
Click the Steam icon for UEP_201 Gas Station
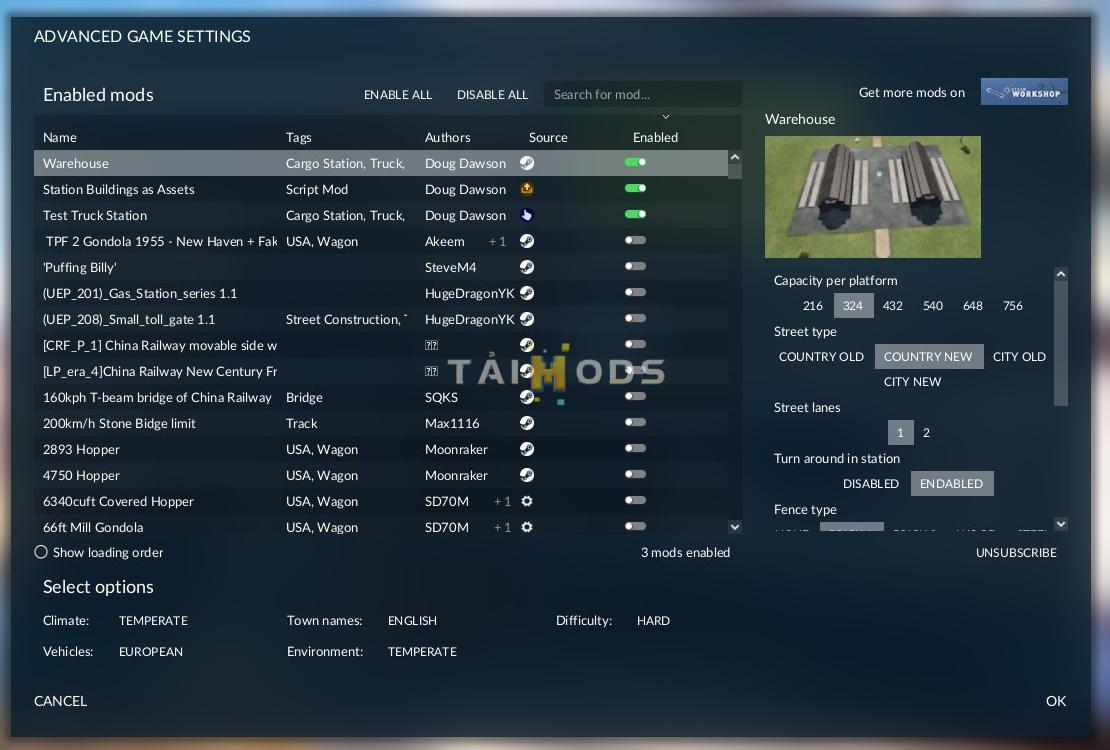[x=527, y=293]
